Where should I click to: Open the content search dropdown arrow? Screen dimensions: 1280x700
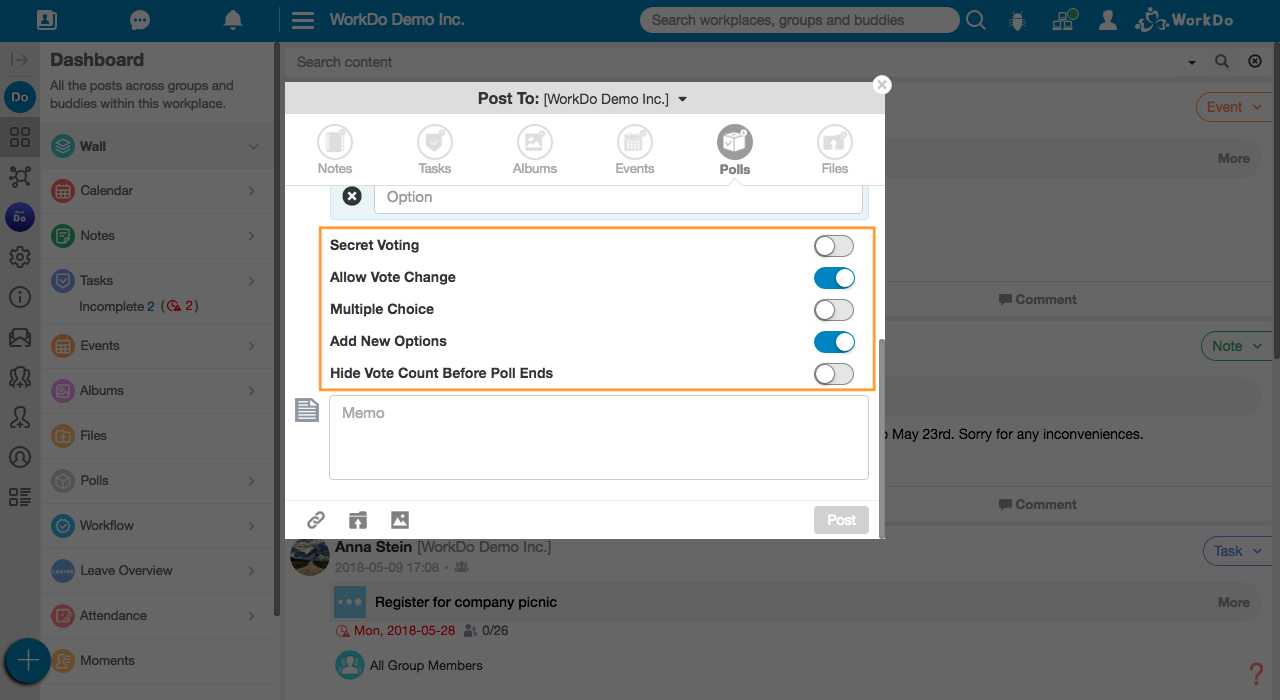(1192, 62)
